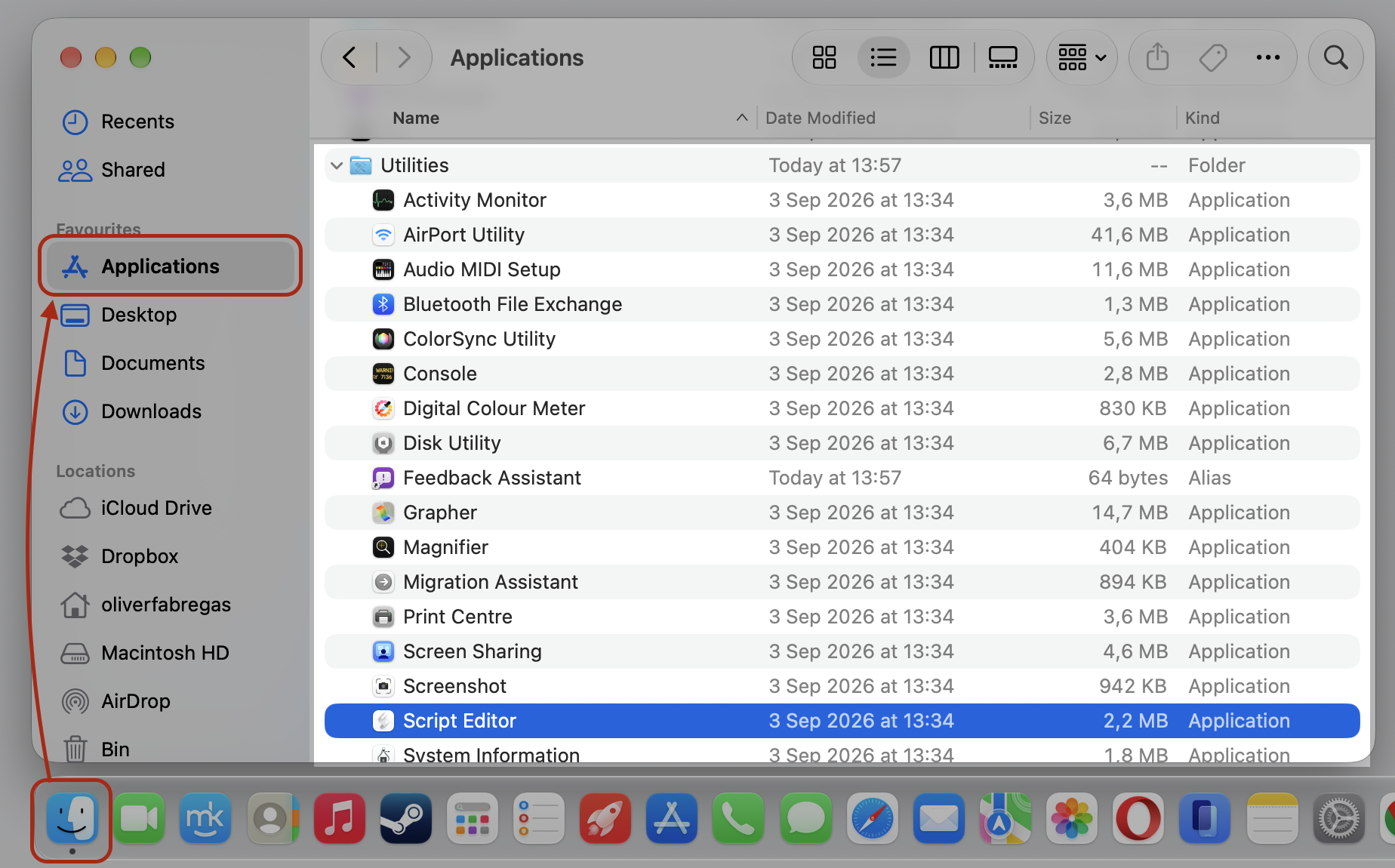Click the Share toolbar button
The width and height of the screenshot is (1395, 868).
[1157, 57]
